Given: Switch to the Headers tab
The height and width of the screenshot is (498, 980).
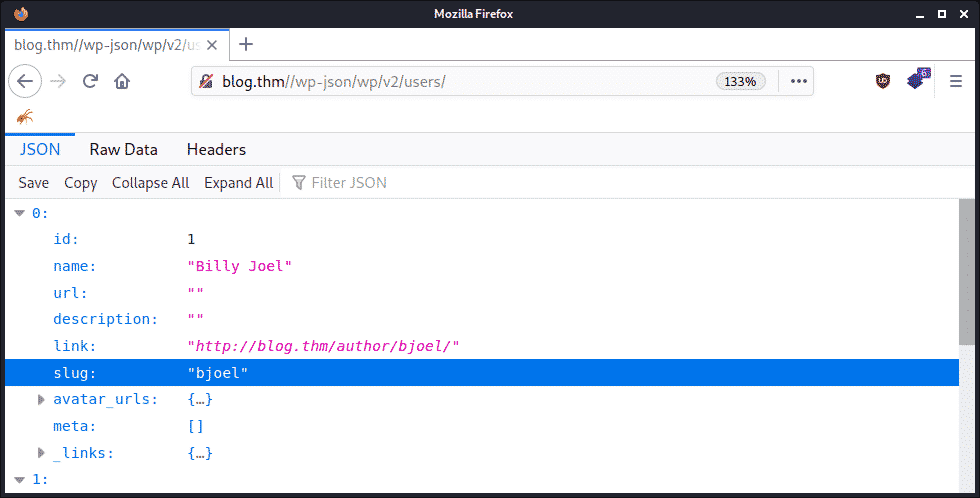Looking at the screenshot, I should (x=216, y=149).
